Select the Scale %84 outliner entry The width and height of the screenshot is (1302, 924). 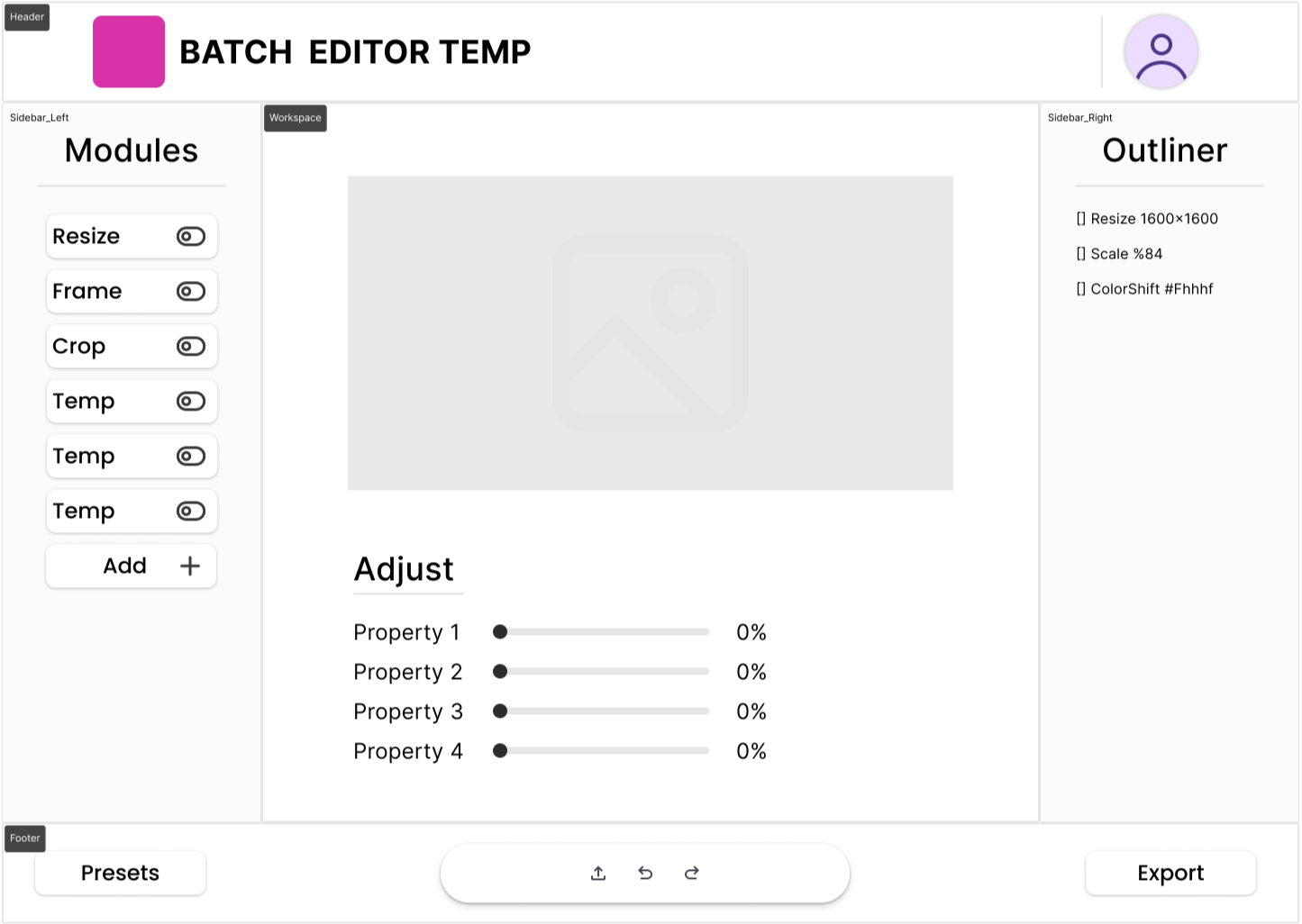click(x=1119, y=254)
